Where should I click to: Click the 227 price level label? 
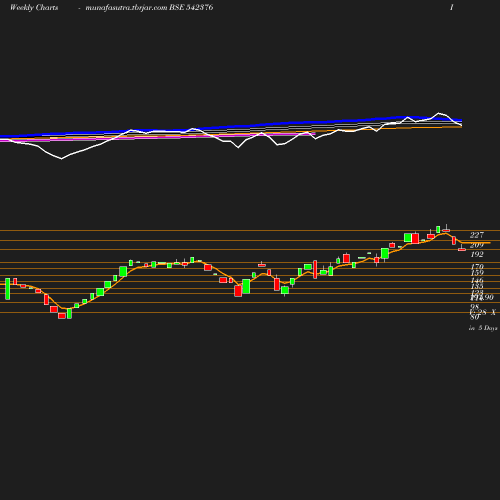tap(477, 235)
